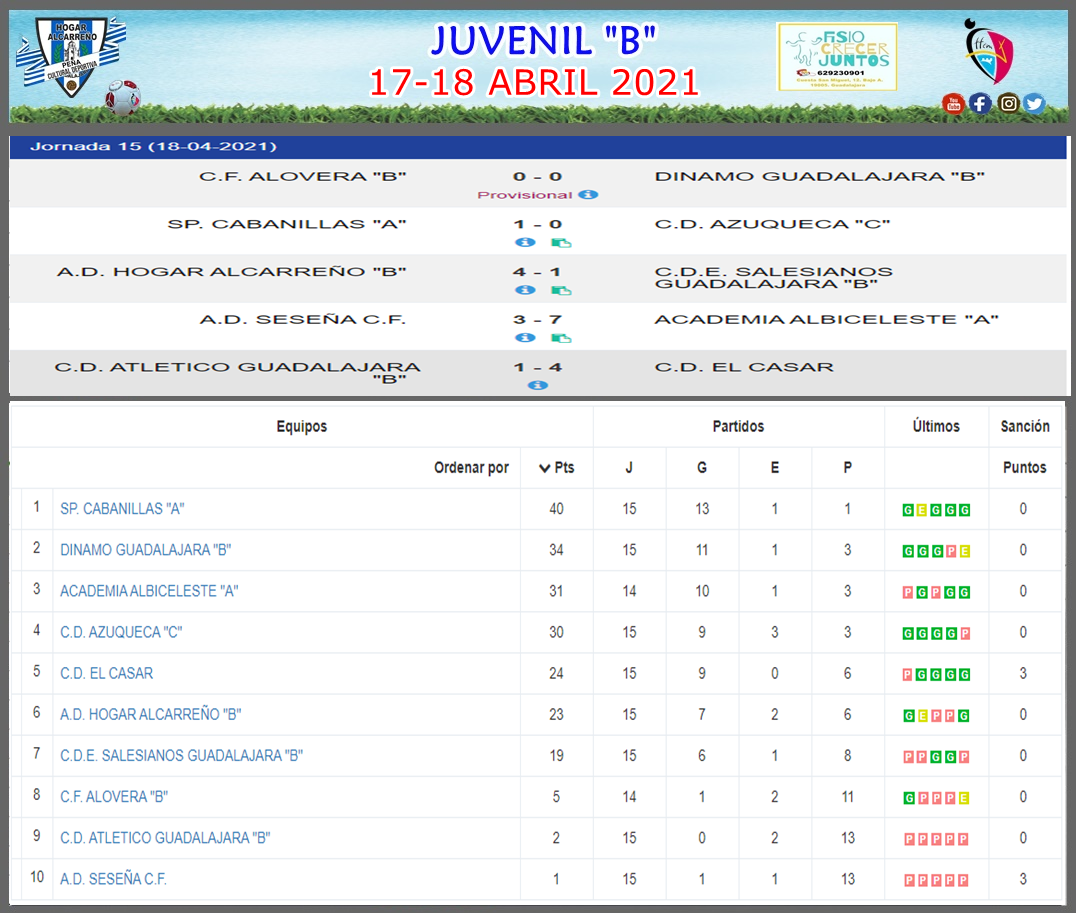Click info icon next to Provisional
The width and height of the screenshot is (1076, 913).
[588, 195]
